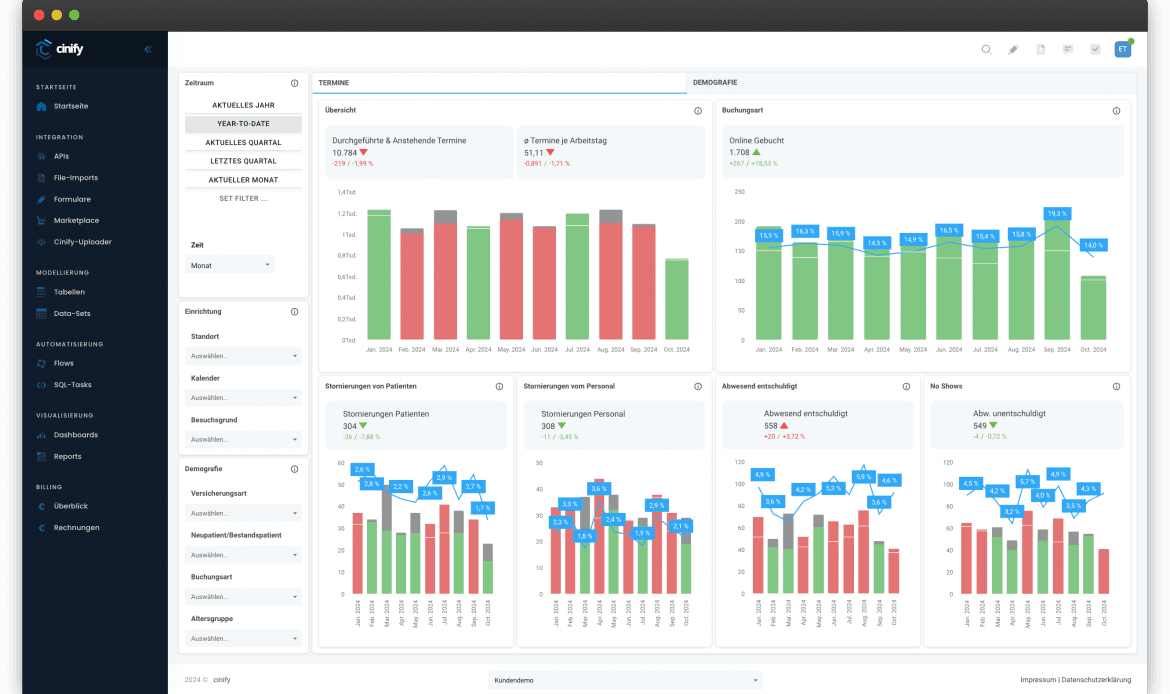The height and width of the screenshot is (694, 1170).
Task: Open the ET user avatar menu
Action: 1123,49
